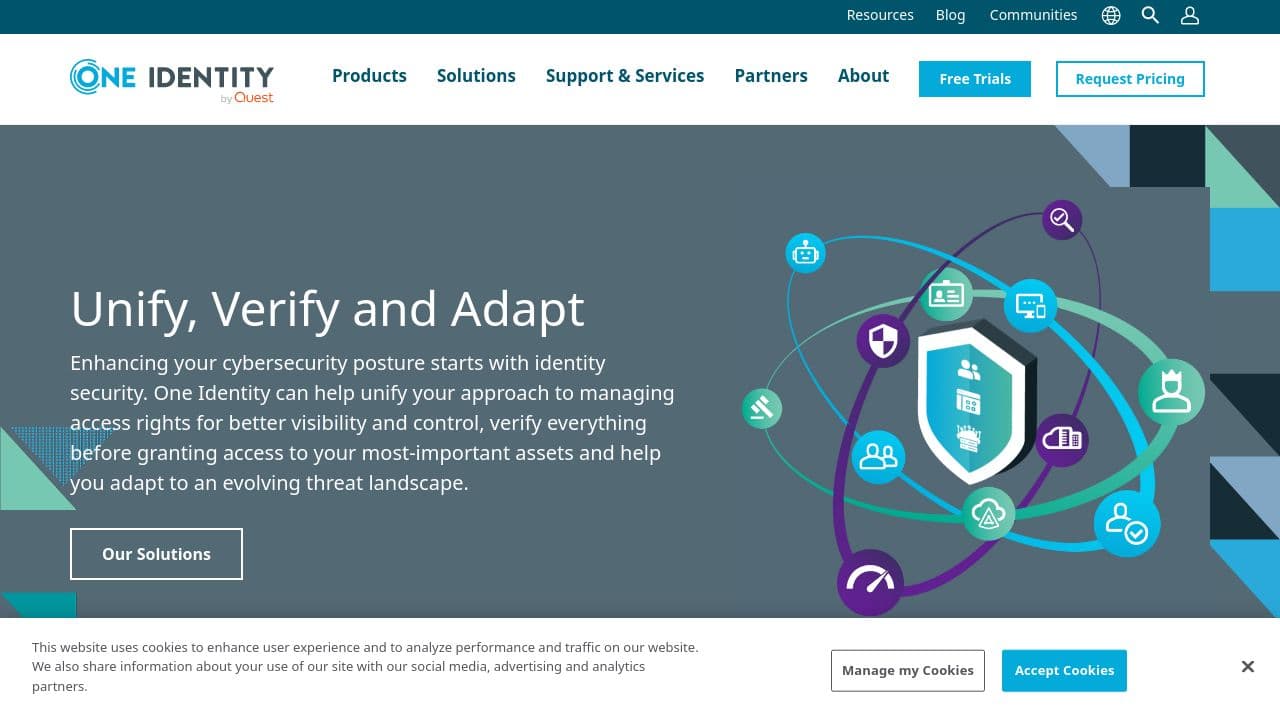Open the Partners menu
Screen dimensions: 1280x720
point(771,76)
